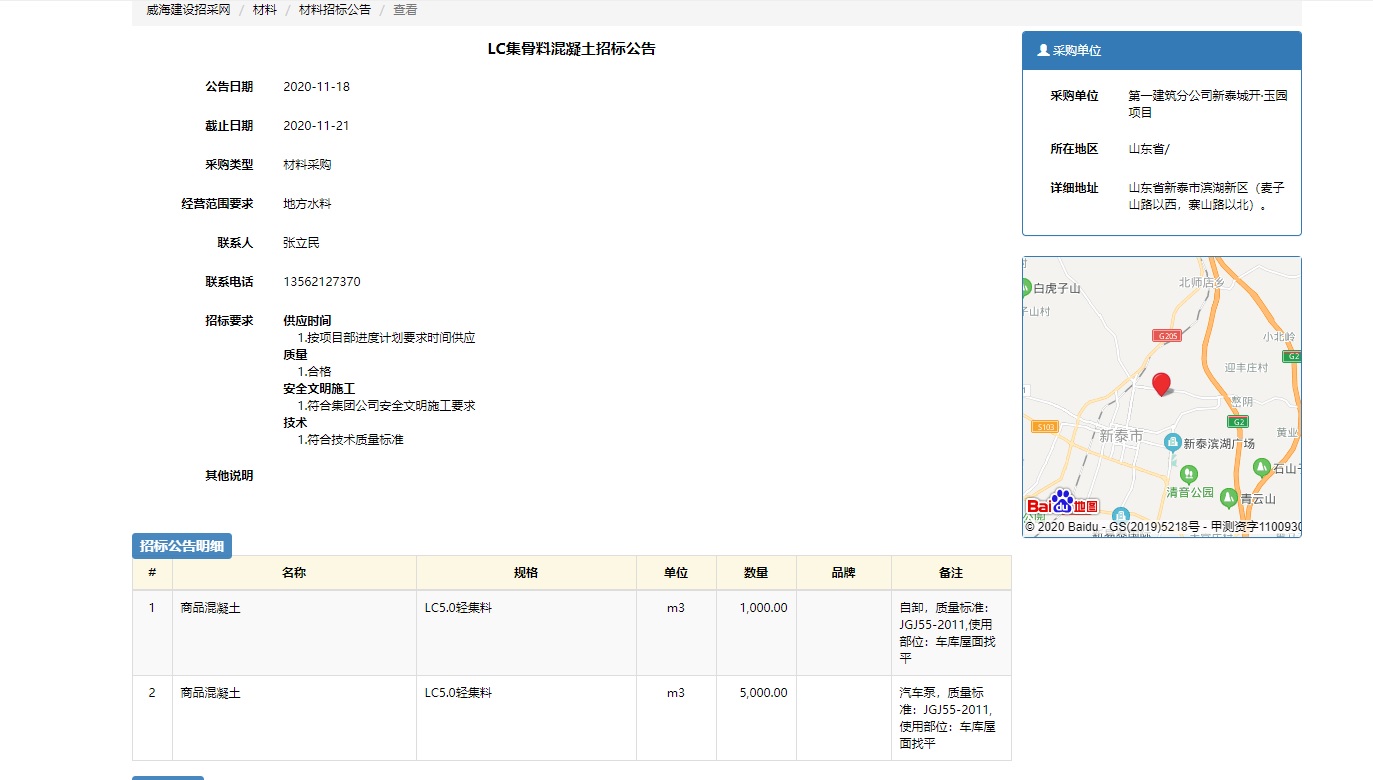Click the green G2 highway sign near 整阴
The height and width of the screenshot is (780, 1373).
pyautogui.click(x=1240, y=423)
